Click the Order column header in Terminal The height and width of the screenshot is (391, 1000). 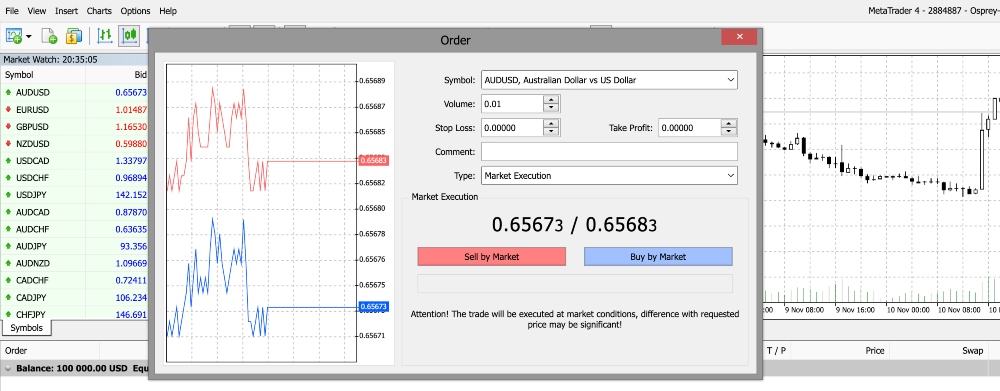tap(50, 350)
